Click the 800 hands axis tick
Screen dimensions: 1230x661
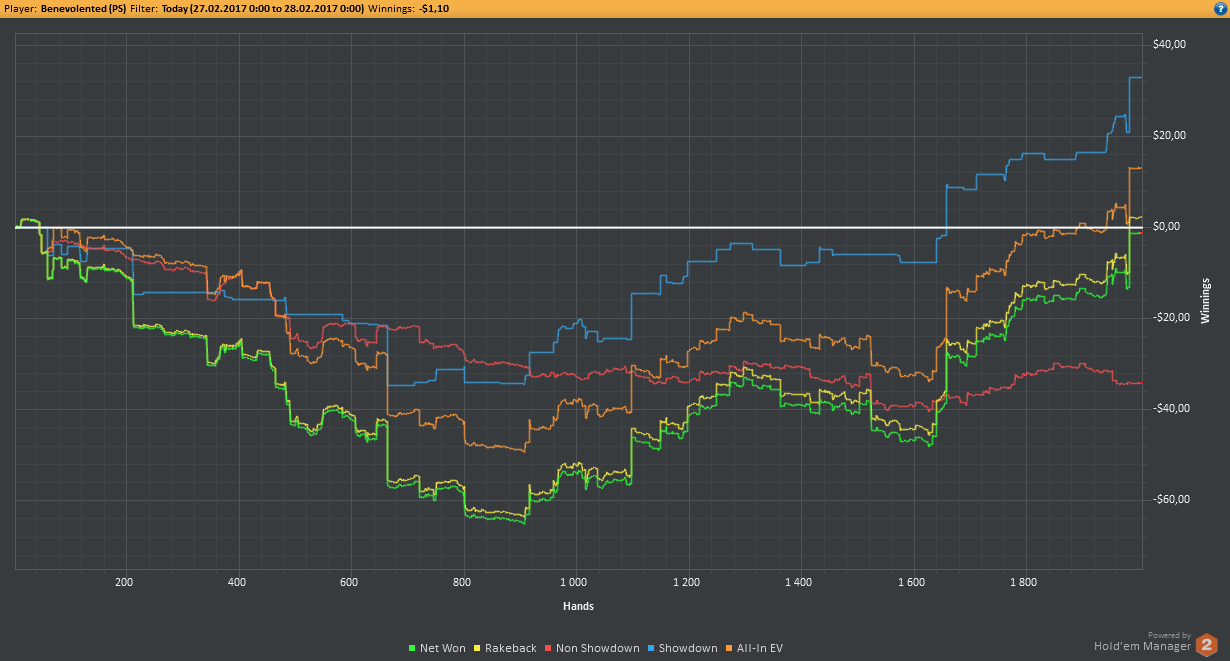click(462, 581)
